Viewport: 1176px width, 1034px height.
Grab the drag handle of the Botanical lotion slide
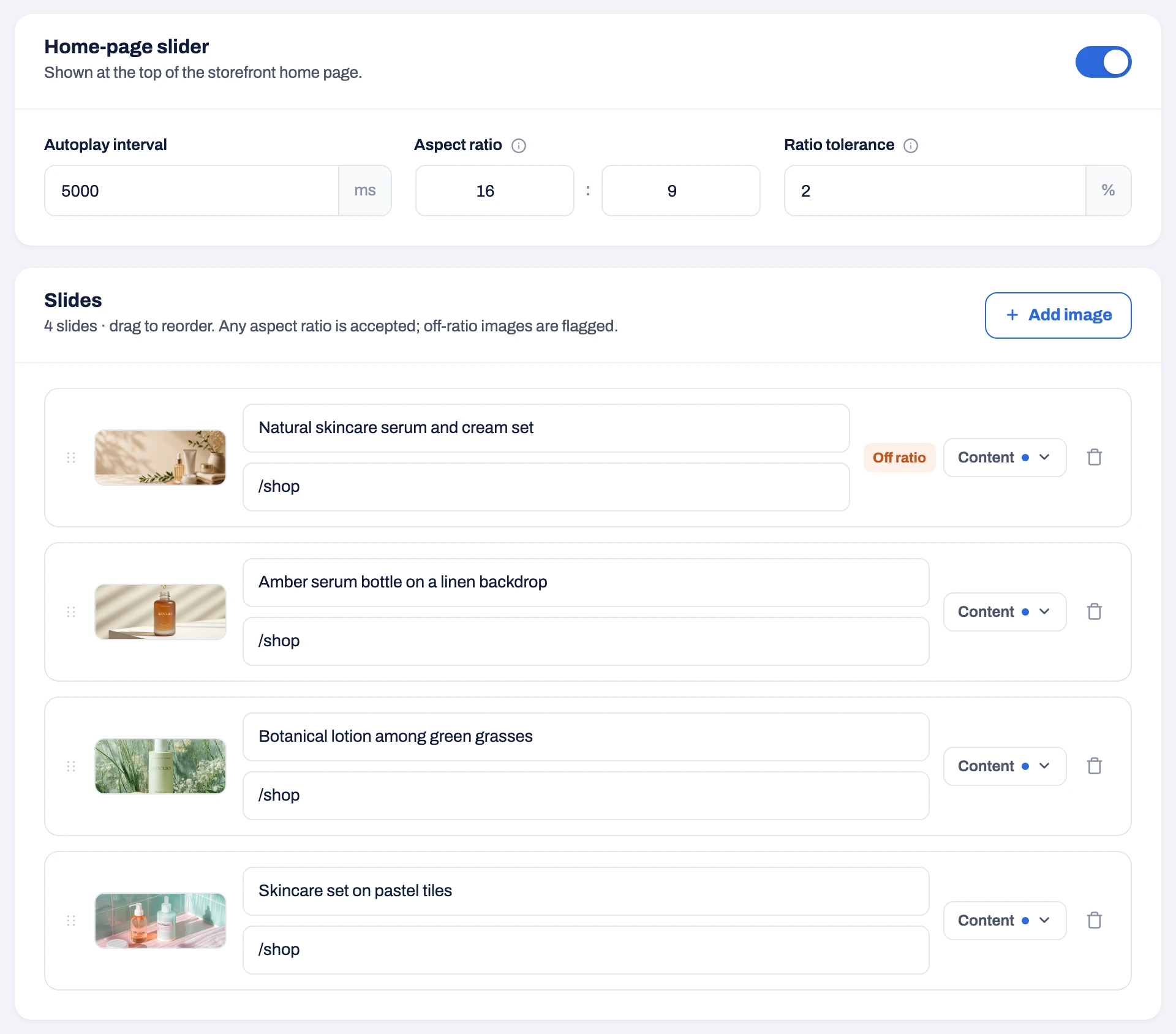pos(71,766)
